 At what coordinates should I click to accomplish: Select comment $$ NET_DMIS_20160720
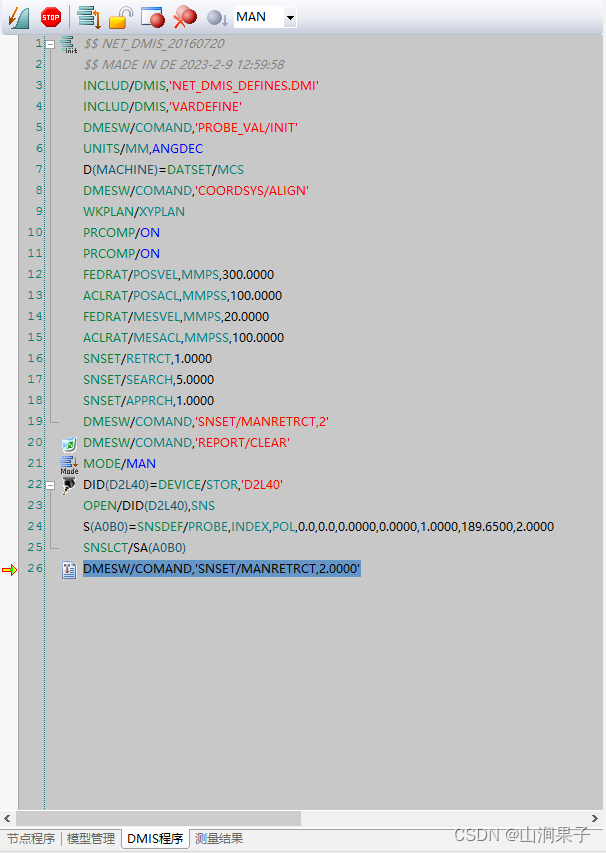(x=154, y=44)
